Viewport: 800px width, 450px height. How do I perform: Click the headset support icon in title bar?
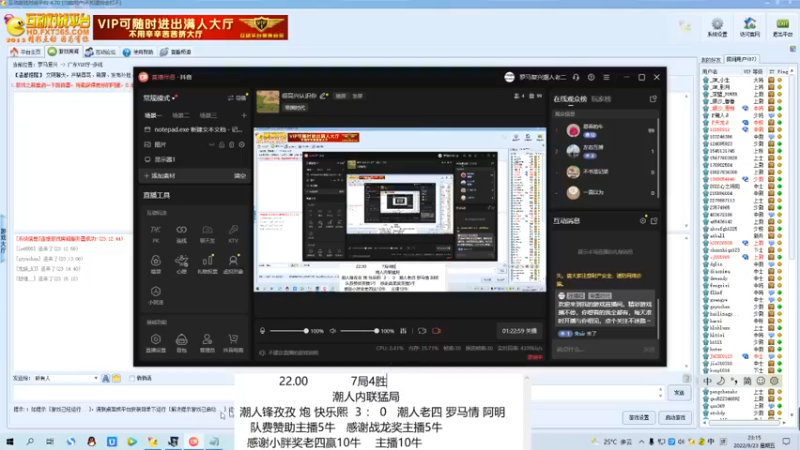click(576, 77)
